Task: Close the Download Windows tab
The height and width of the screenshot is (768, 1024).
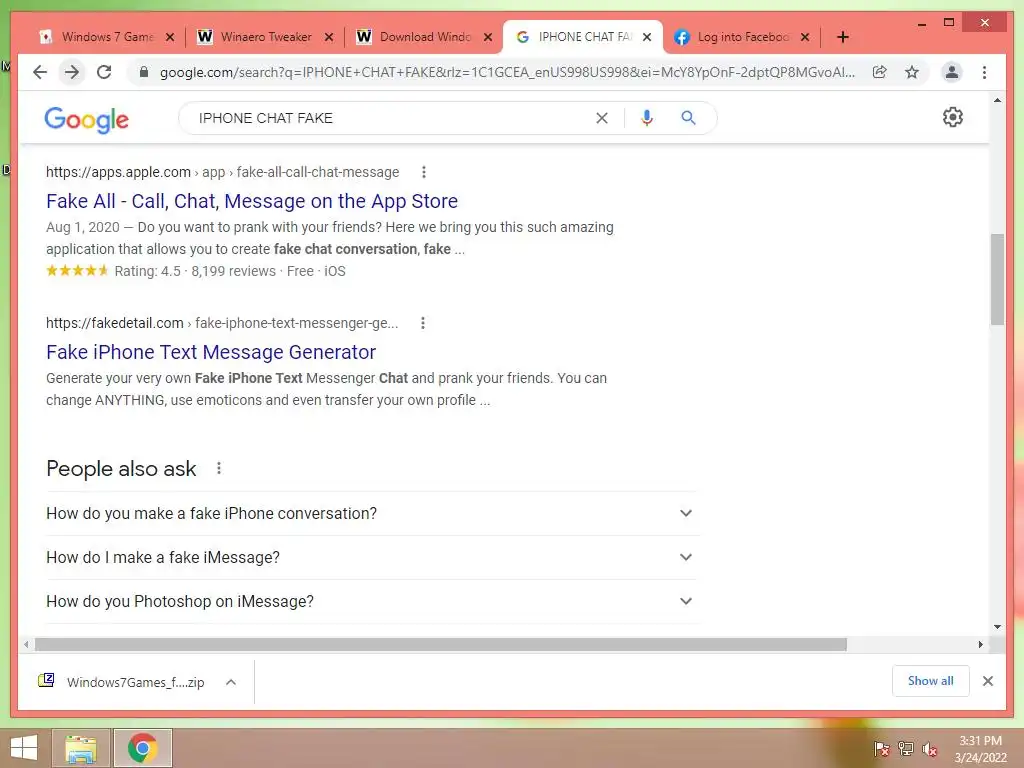Action: click(488, 37)
